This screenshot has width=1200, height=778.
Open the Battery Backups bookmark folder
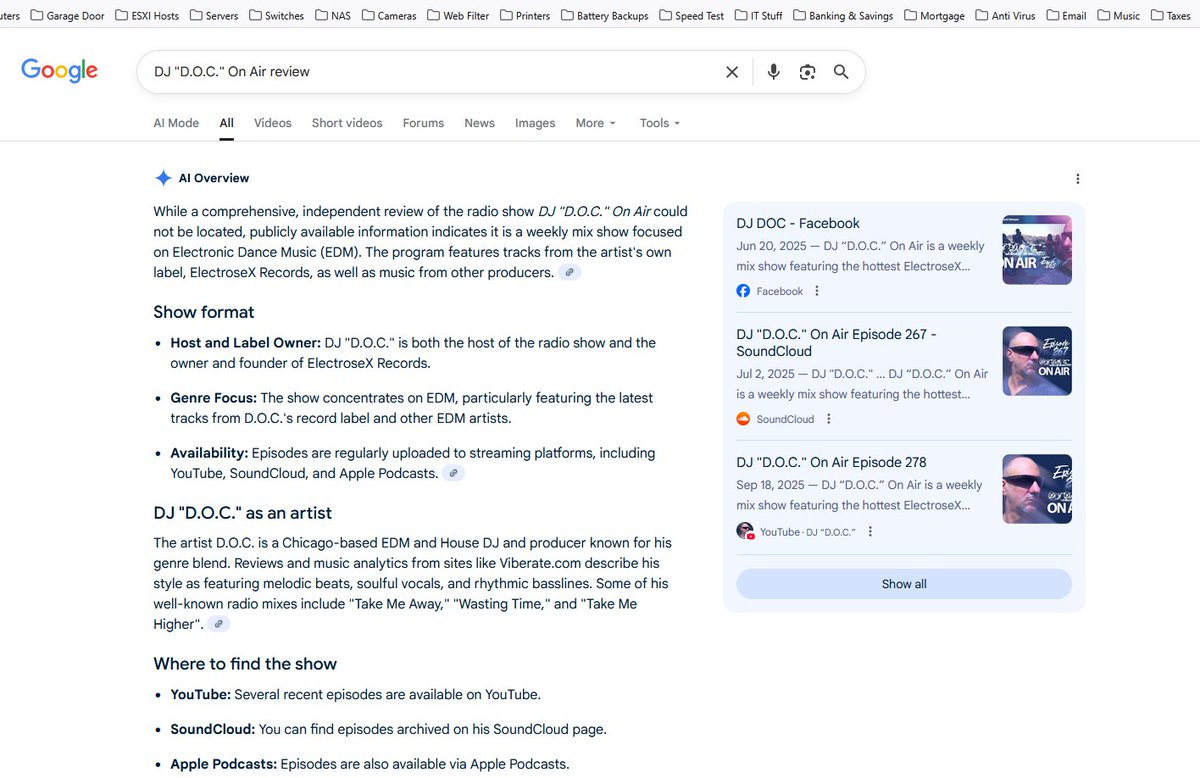pos(605,16)
